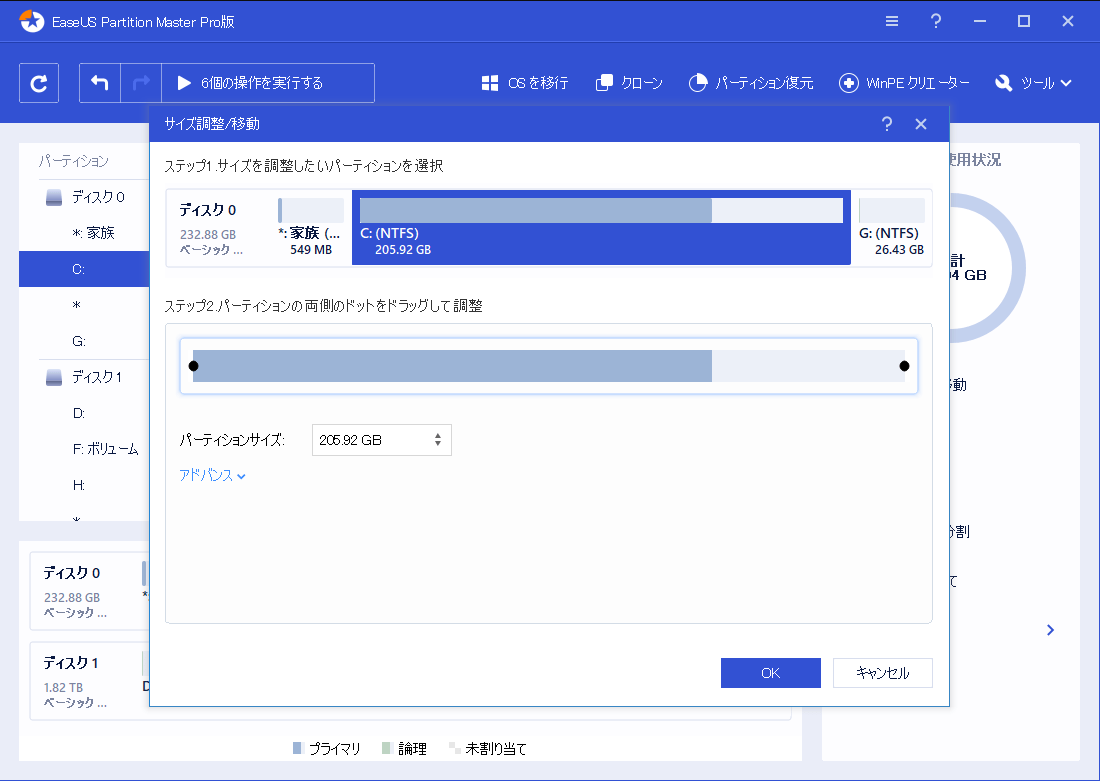Execute the 6 pending operations
1100x781 pixels.
tap(268, 83)
